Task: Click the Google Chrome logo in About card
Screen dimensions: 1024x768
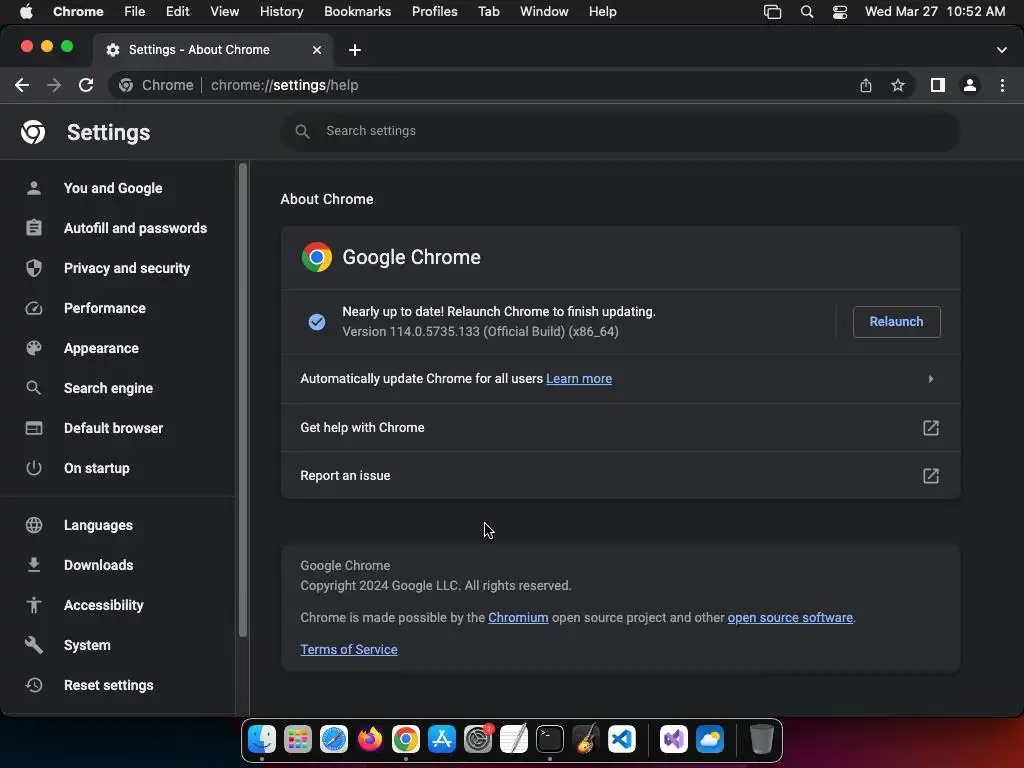Action: point(317,257)
